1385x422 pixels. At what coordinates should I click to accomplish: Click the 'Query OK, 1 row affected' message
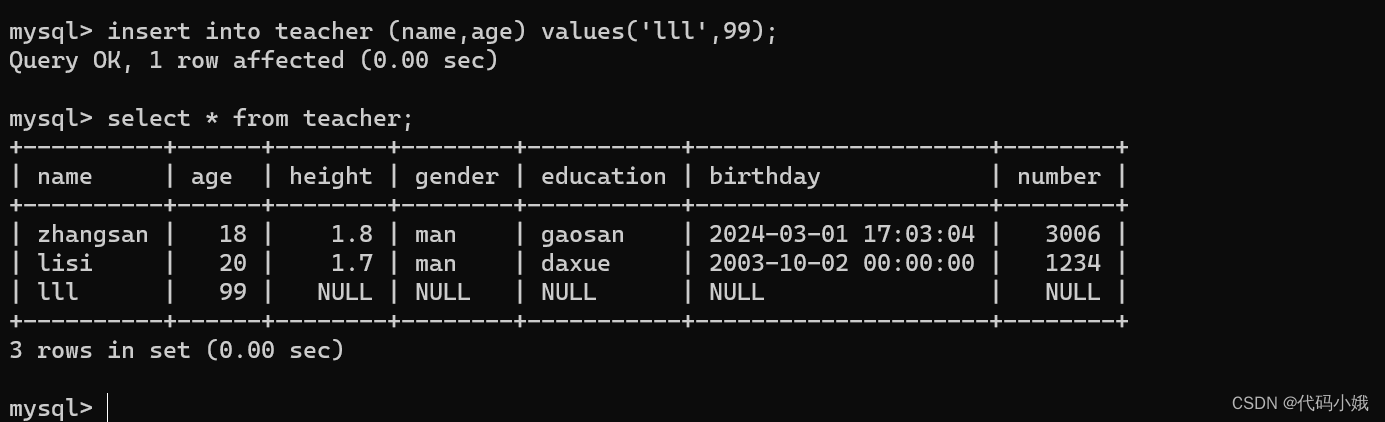point(253,60)
